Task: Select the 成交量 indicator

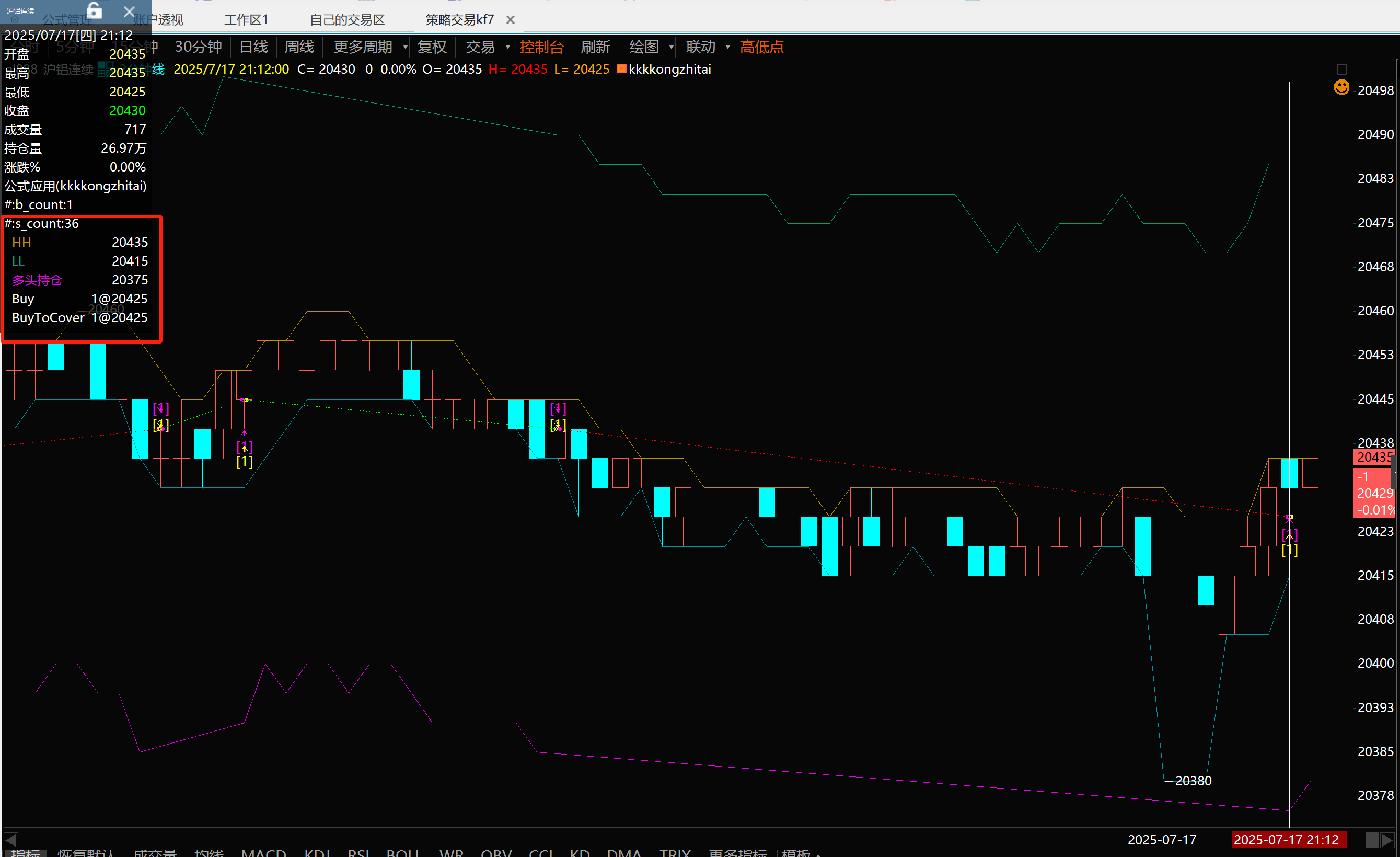Action: click(155, 852)
